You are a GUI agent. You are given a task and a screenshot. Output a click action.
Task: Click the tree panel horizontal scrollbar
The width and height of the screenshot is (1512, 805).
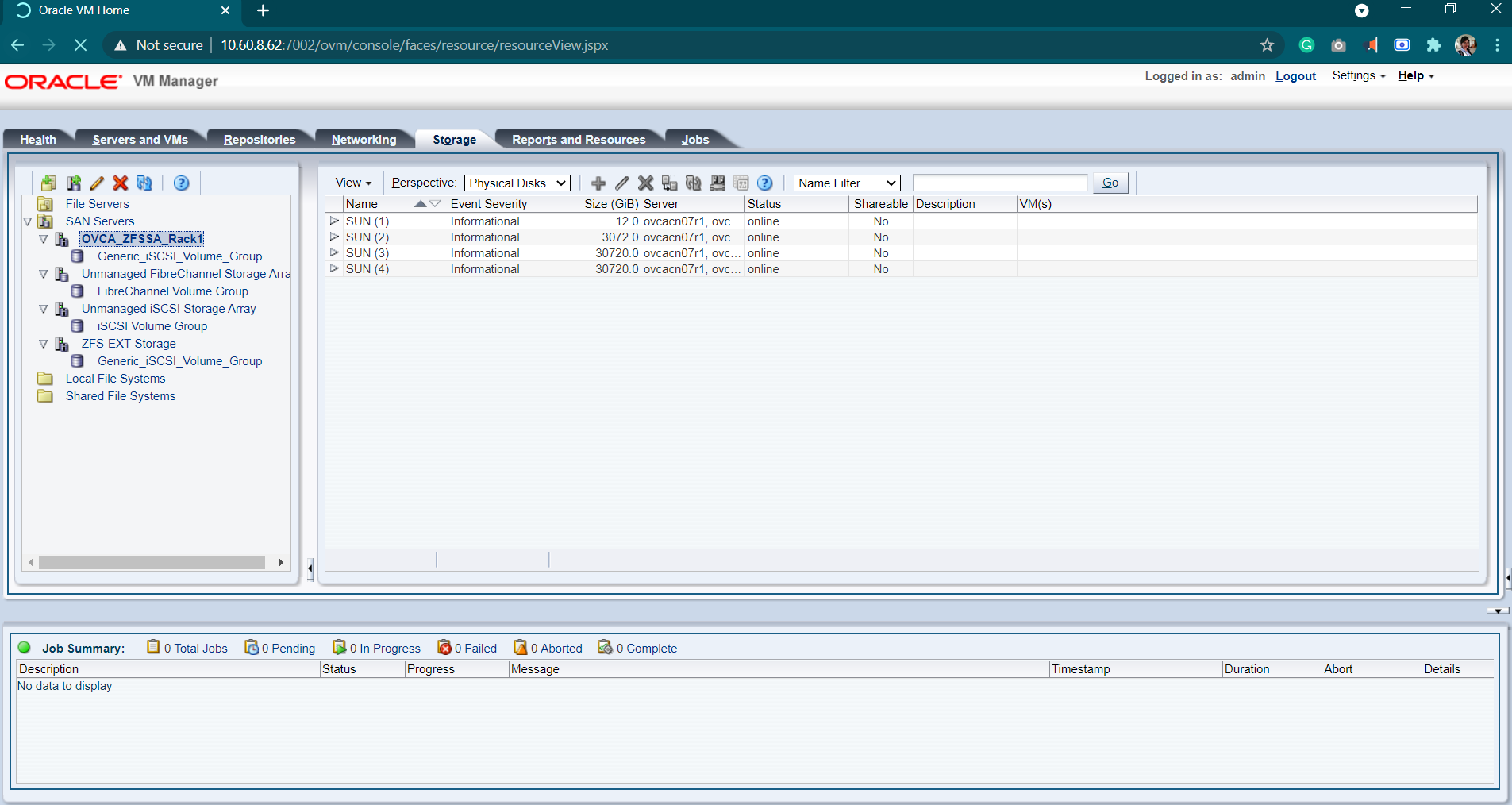(x=152, y=562)
